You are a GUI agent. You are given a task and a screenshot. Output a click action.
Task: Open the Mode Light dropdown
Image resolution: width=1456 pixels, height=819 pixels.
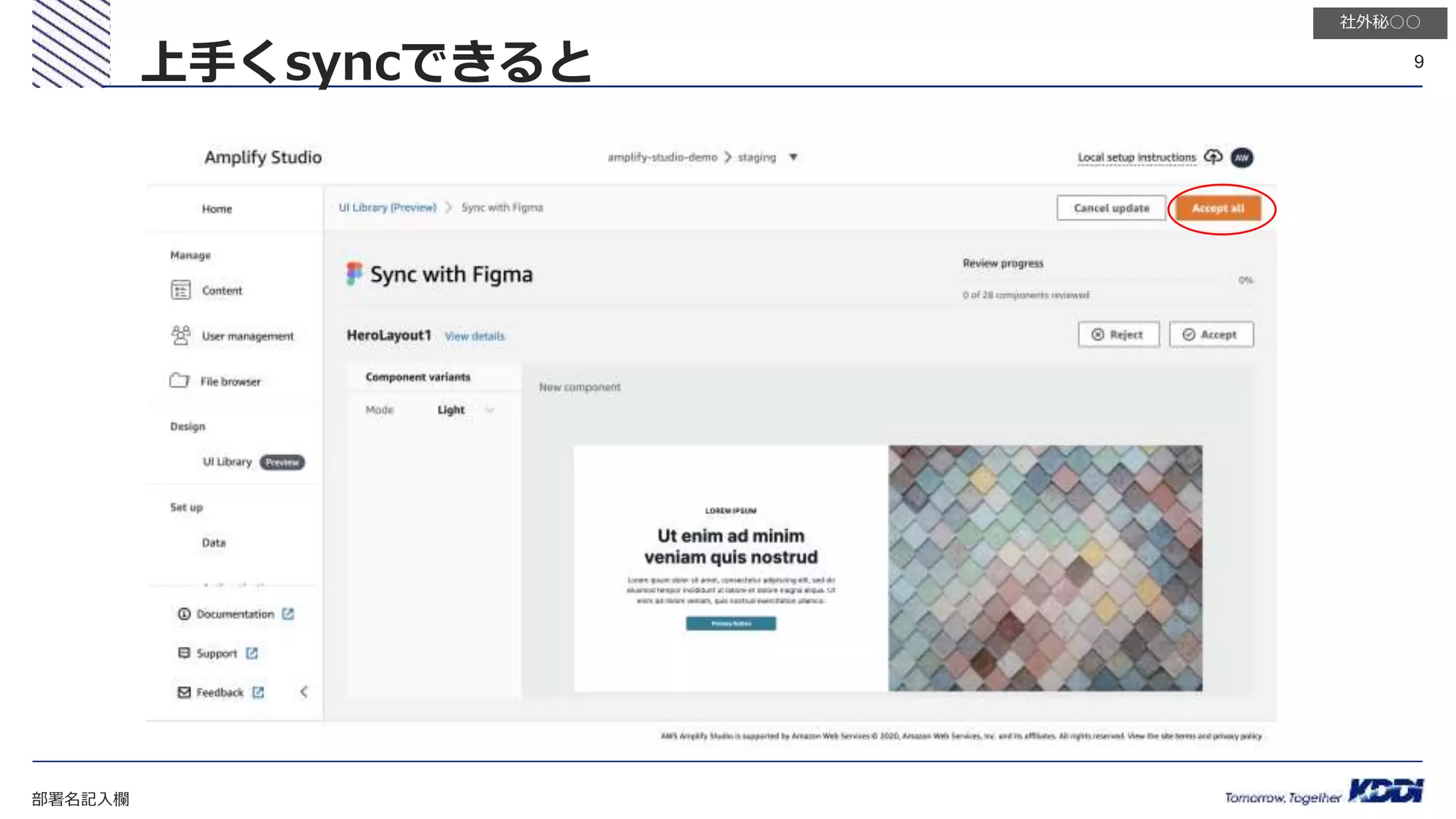click(465, 410)
